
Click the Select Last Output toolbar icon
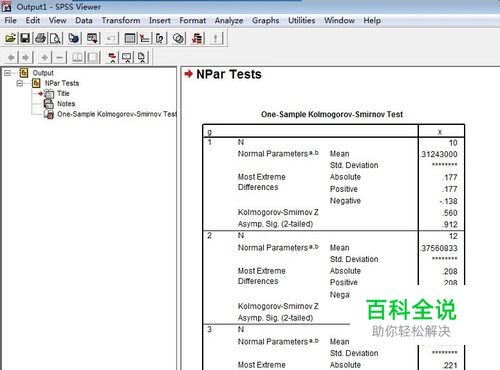[x=197, y=38]
